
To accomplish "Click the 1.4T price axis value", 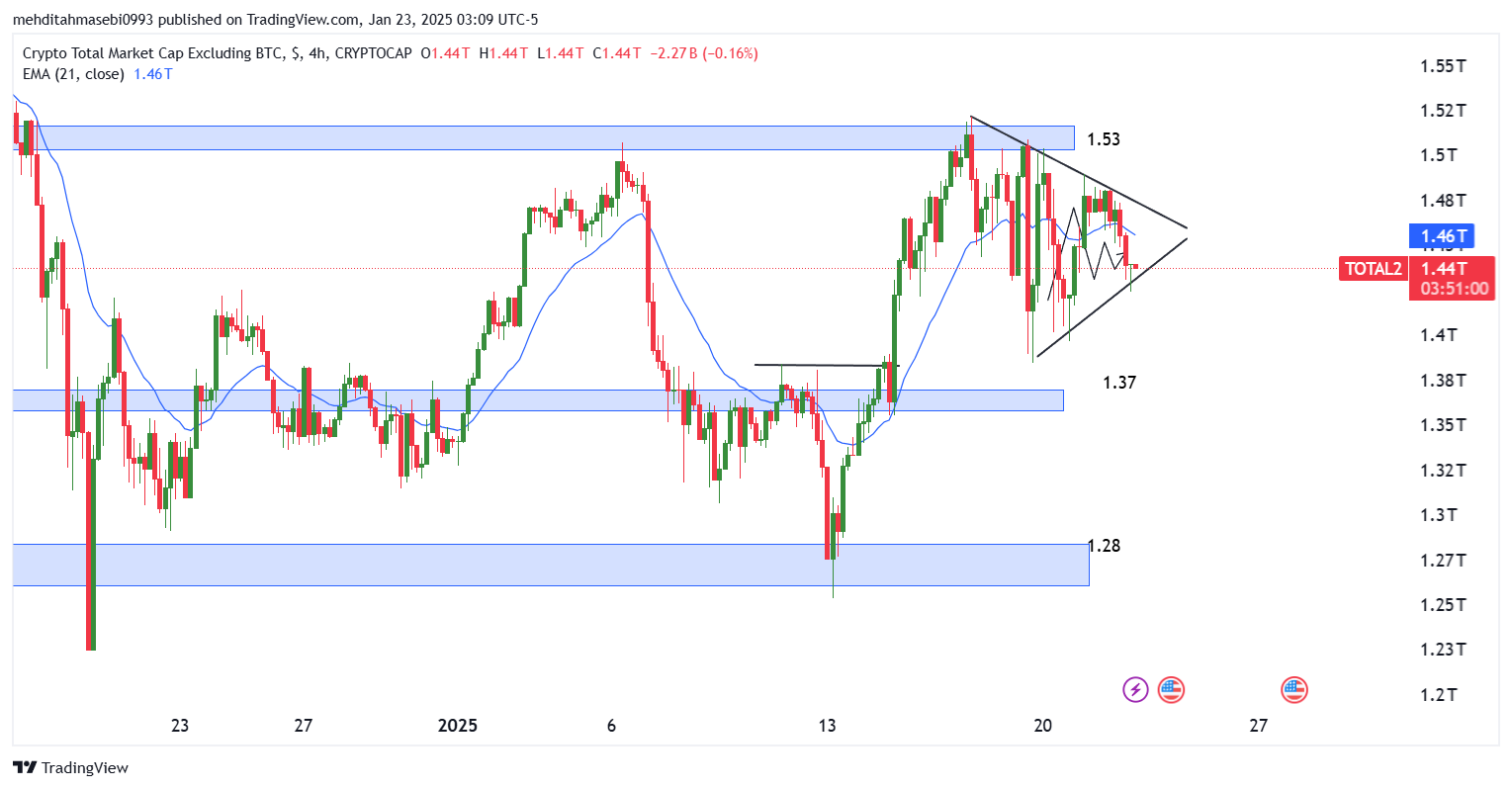I will [1439, 335].
